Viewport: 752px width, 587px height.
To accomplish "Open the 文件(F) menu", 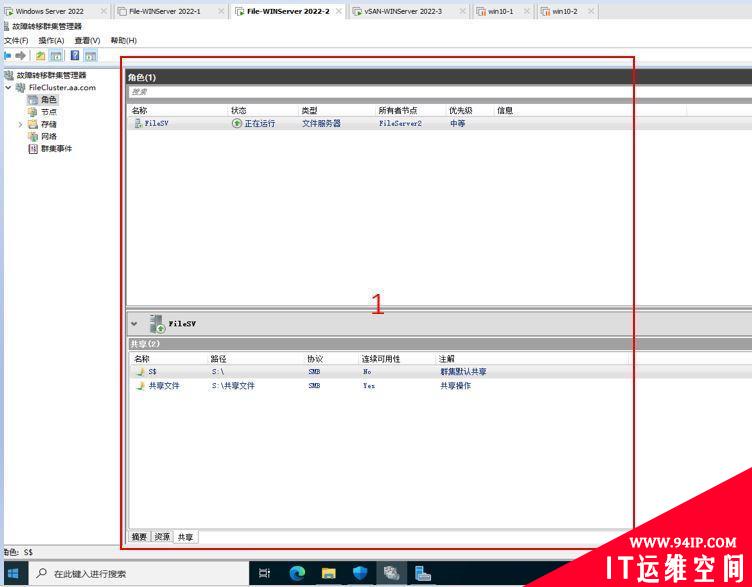I will tap(16, 40).
